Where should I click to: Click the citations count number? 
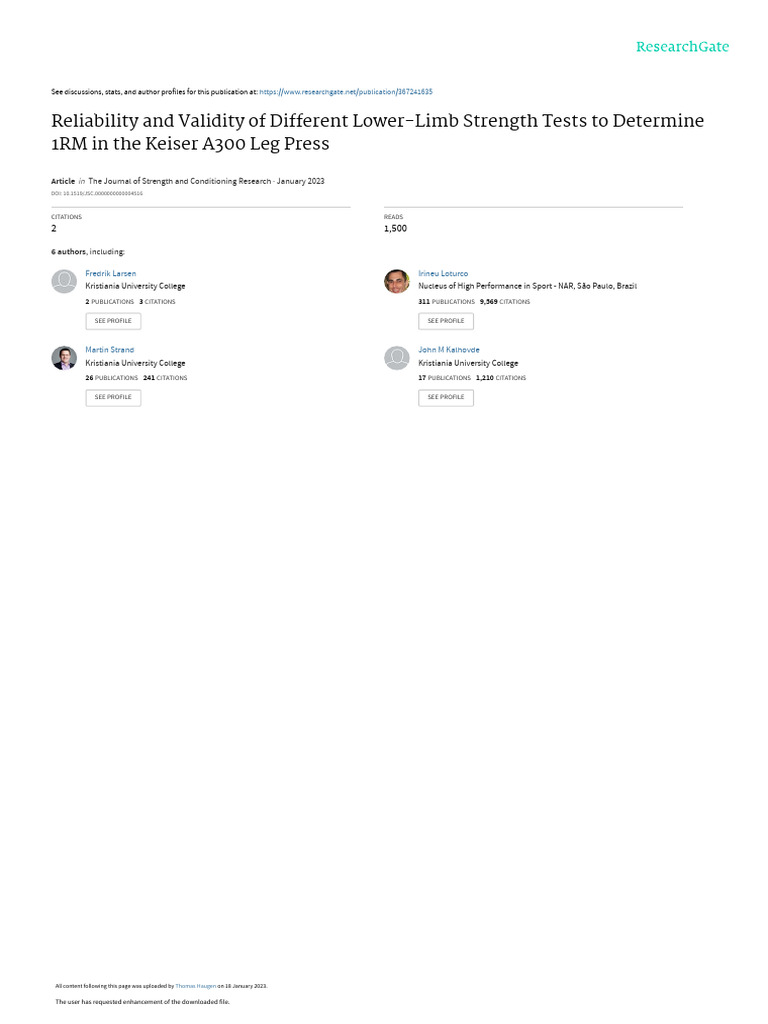click(54, 229)
